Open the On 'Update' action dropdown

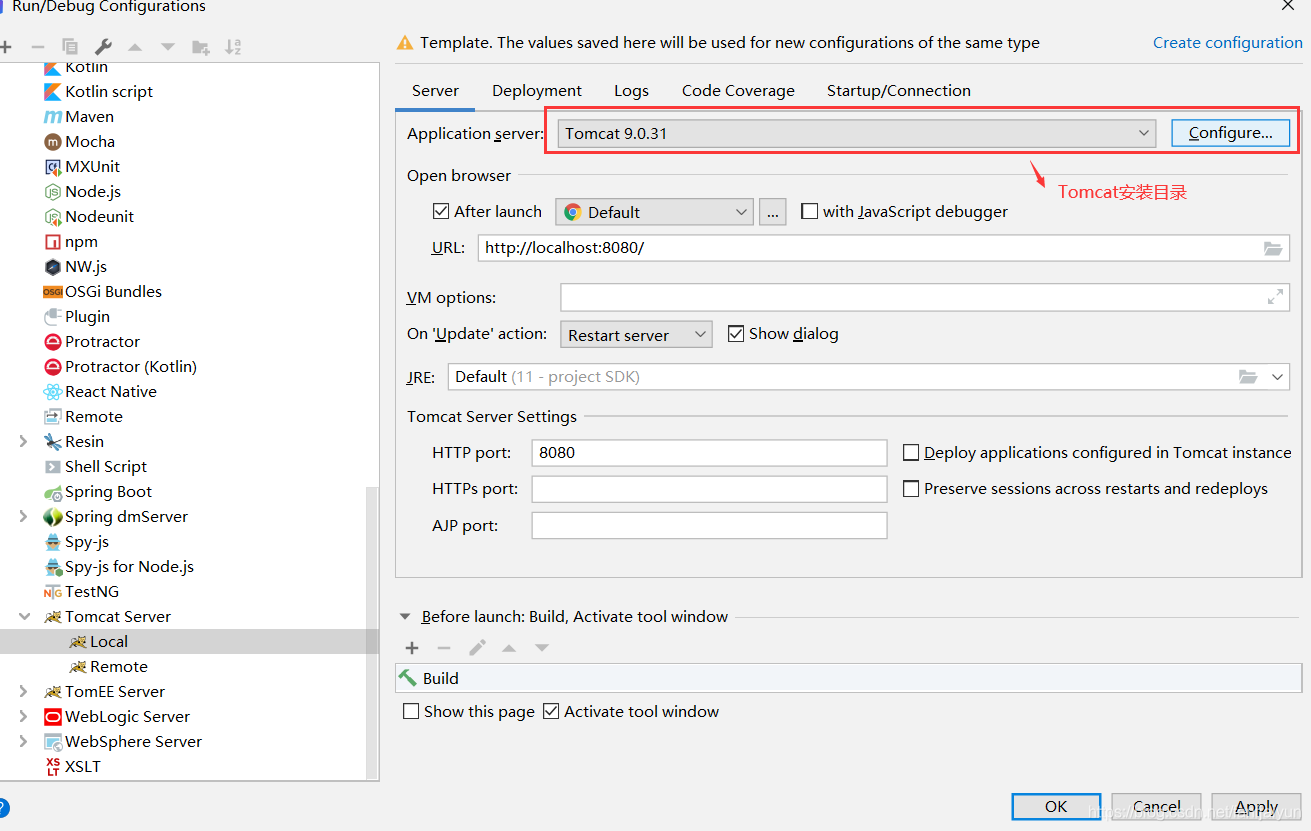pyautogui.click(x=636, y=335)
